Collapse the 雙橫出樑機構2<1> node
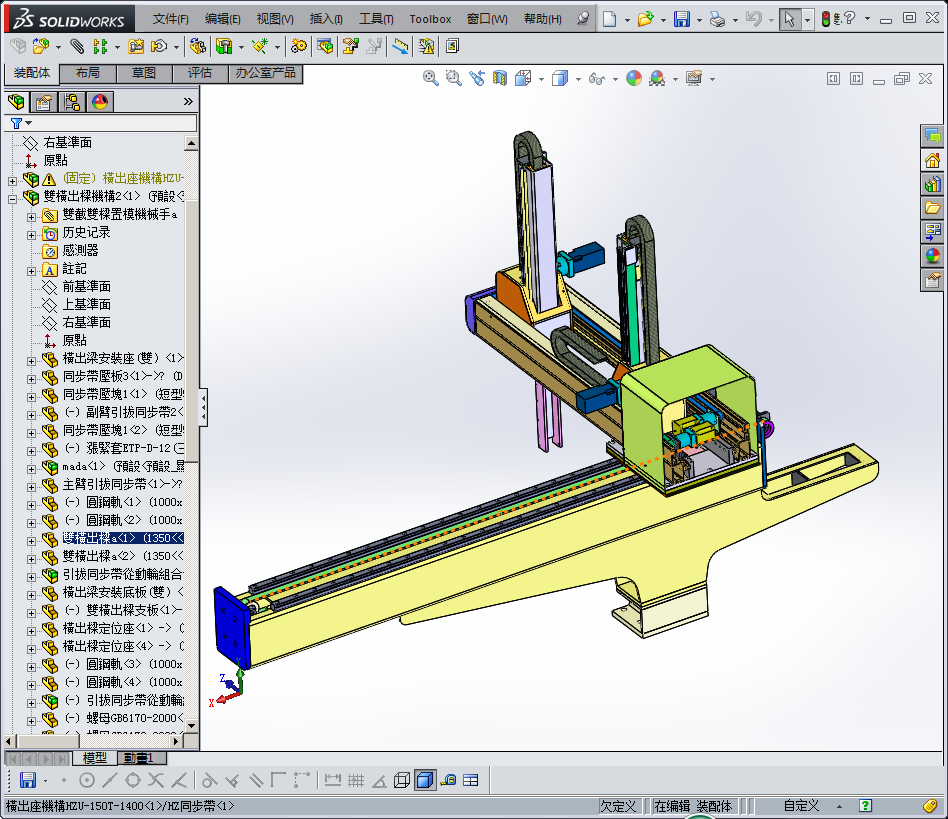 (12, 199)
